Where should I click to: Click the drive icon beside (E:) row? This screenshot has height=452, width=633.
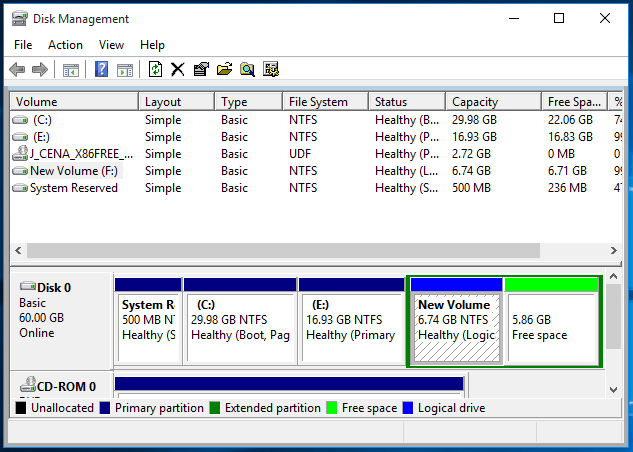point(20,137)
